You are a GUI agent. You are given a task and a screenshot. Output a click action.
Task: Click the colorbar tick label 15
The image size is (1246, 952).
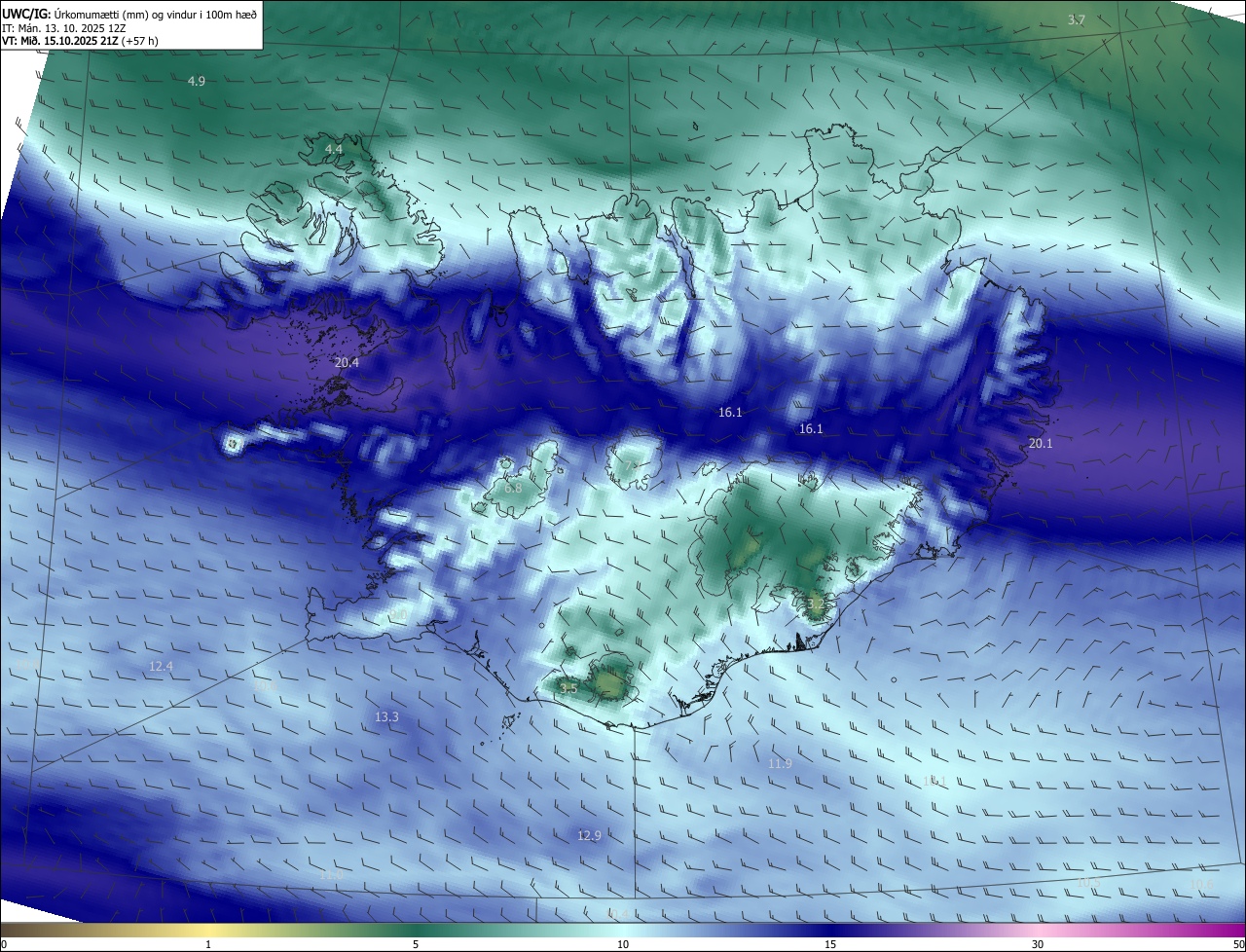830,944
